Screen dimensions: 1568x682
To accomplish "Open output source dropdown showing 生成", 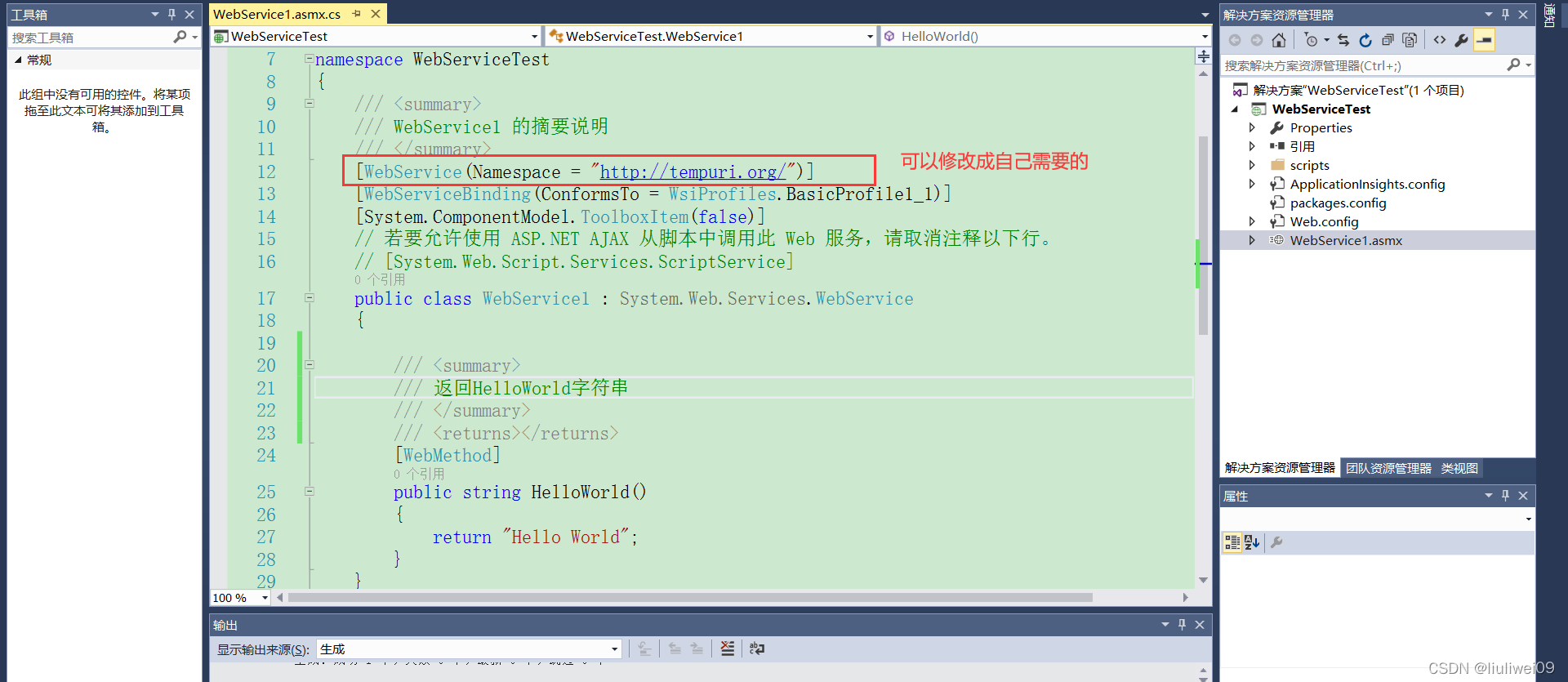I will coord(614,649).
